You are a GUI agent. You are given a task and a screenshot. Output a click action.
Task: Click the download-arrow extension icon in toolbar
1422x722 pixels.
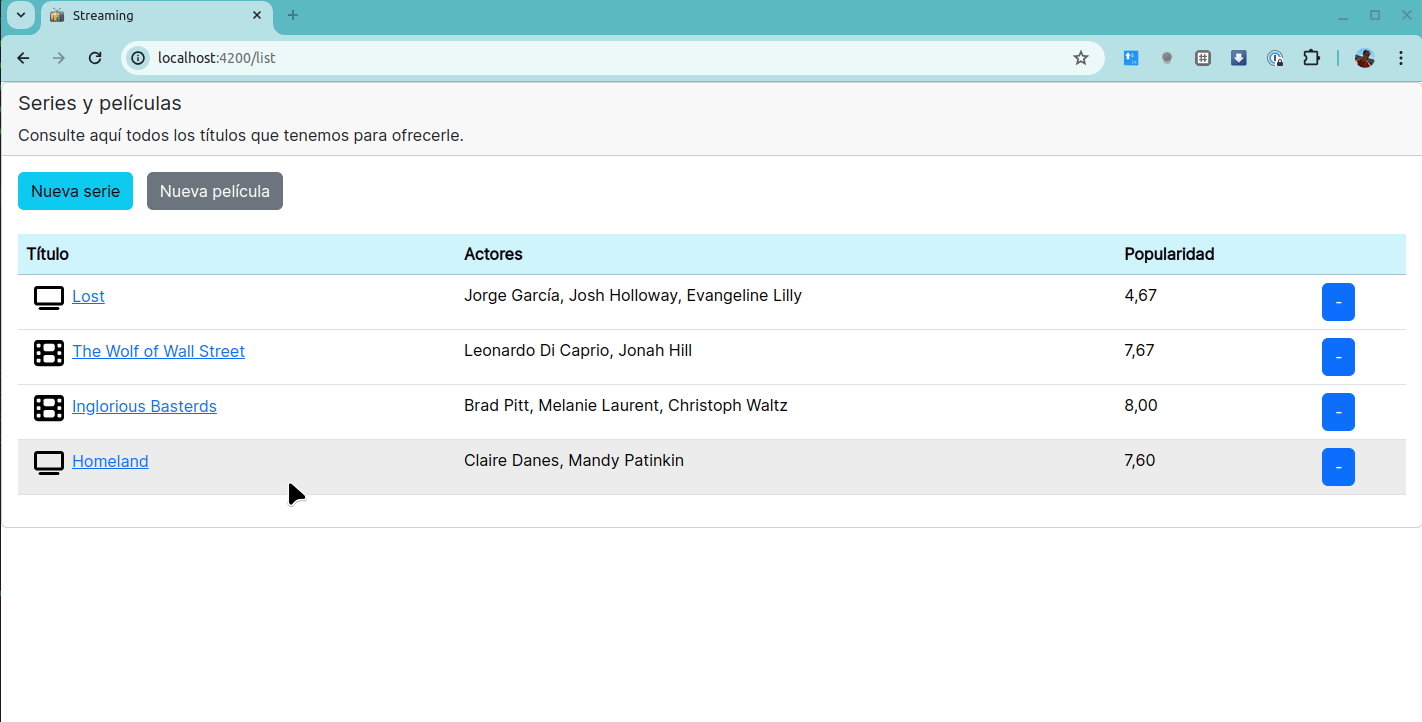tap(1239, 58)
